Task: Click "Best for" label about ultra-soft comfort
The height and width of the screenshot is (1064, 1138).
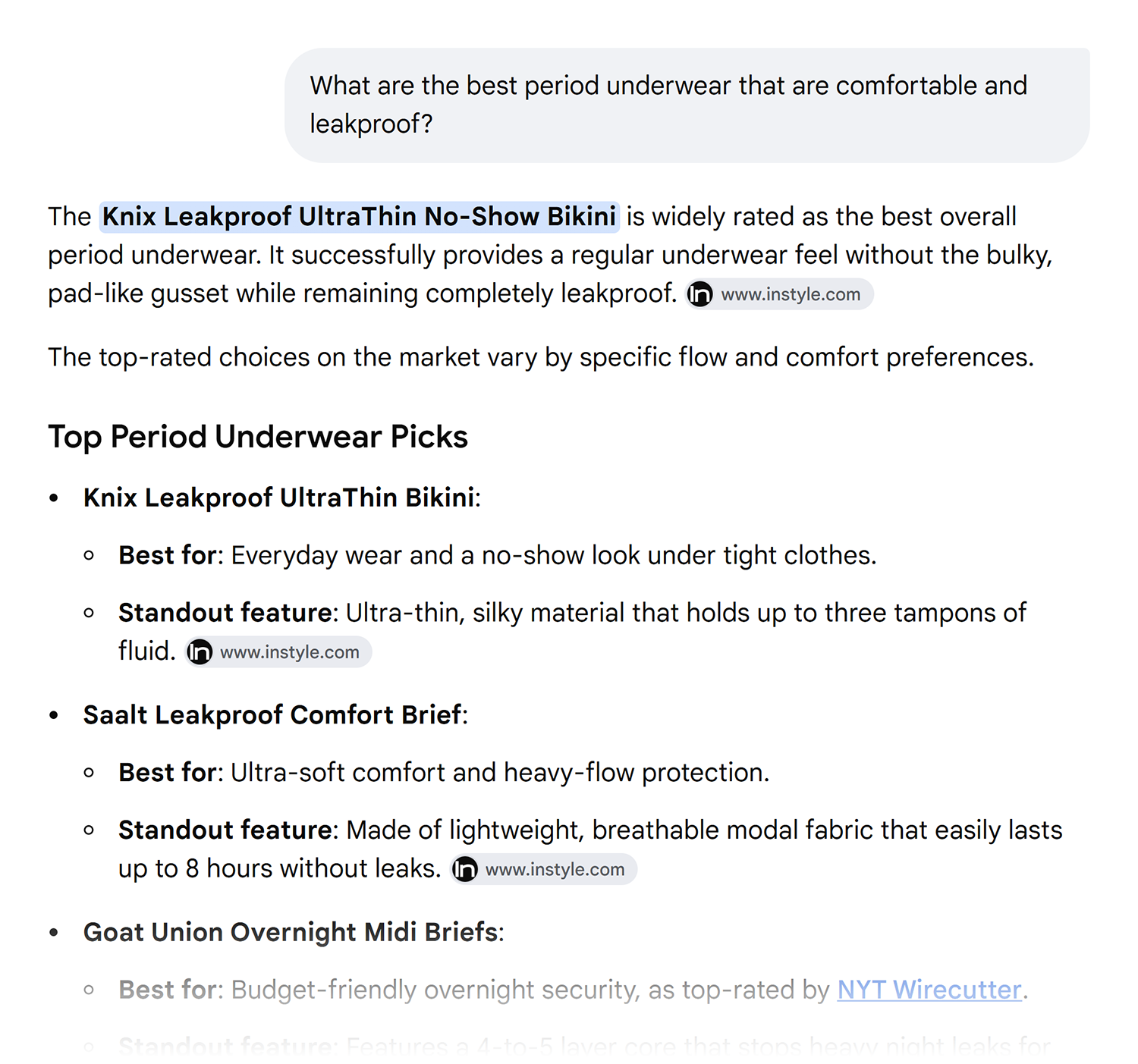Action: tap(168, 772)
